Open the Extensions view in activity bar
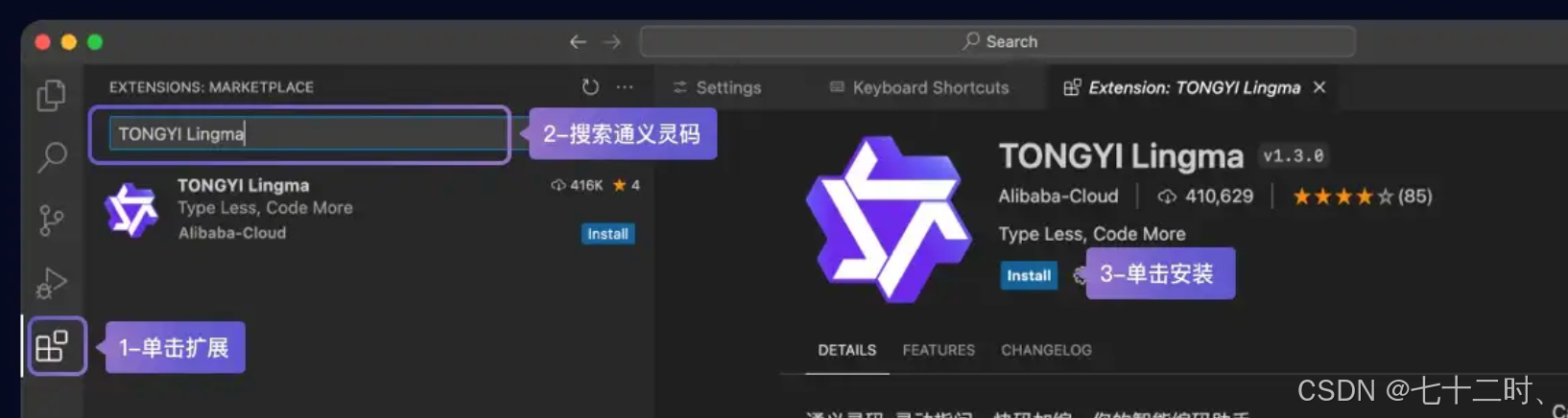Screen dimensions: 1568x418 click(x=52, y=346)
